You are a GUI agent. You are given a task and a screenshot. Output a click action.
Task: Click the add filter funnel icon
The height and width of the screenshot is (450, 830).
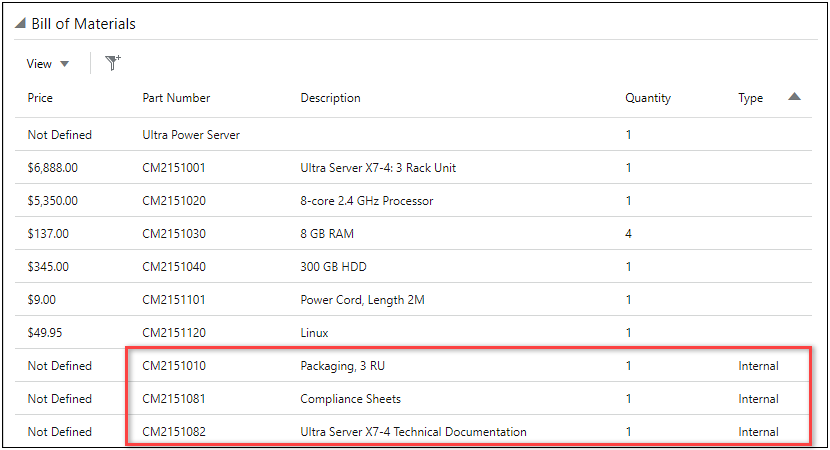(113, 63)
